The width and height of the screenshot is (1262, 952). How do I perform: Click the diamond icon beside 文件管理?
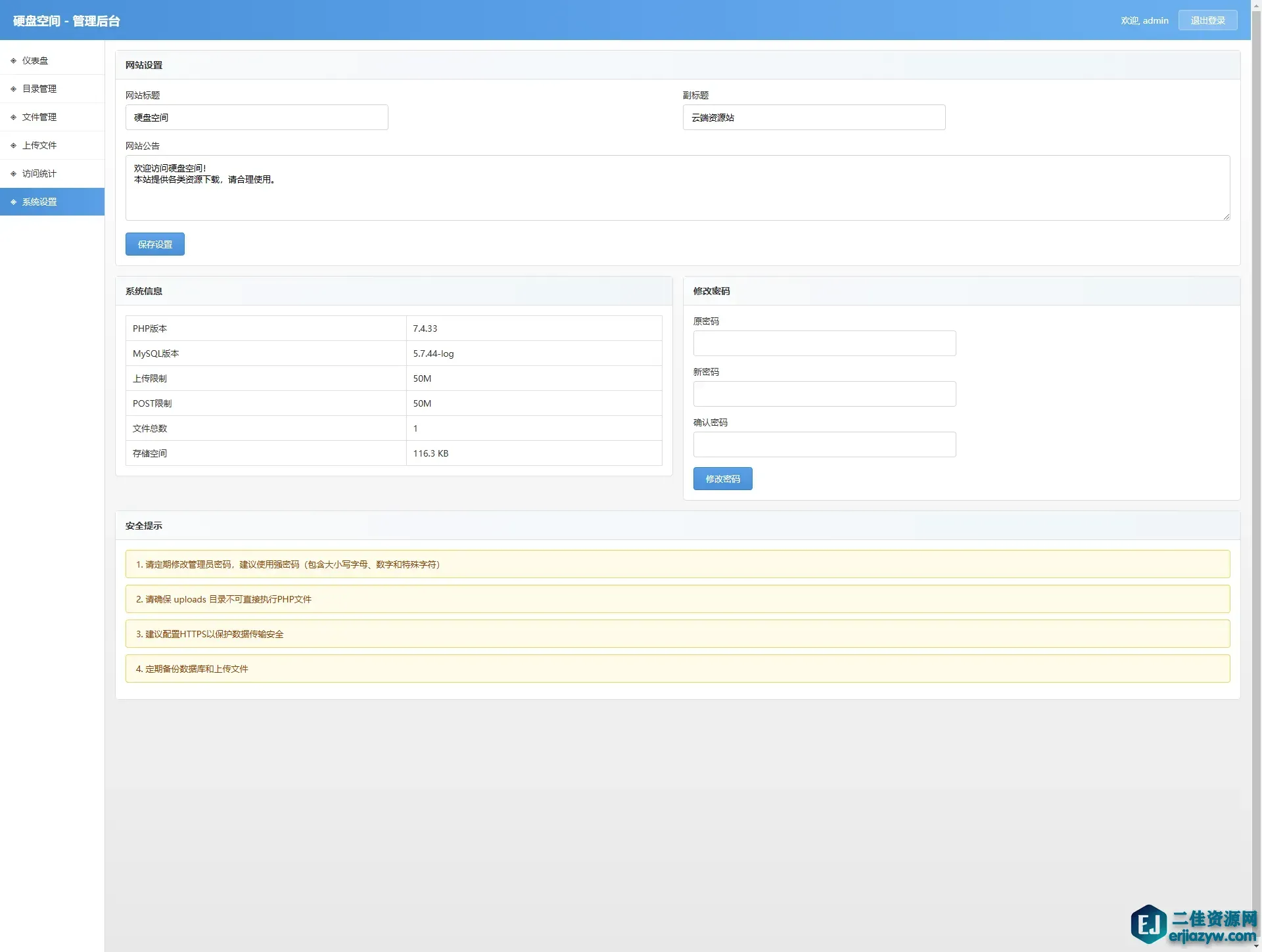[13, 117]
